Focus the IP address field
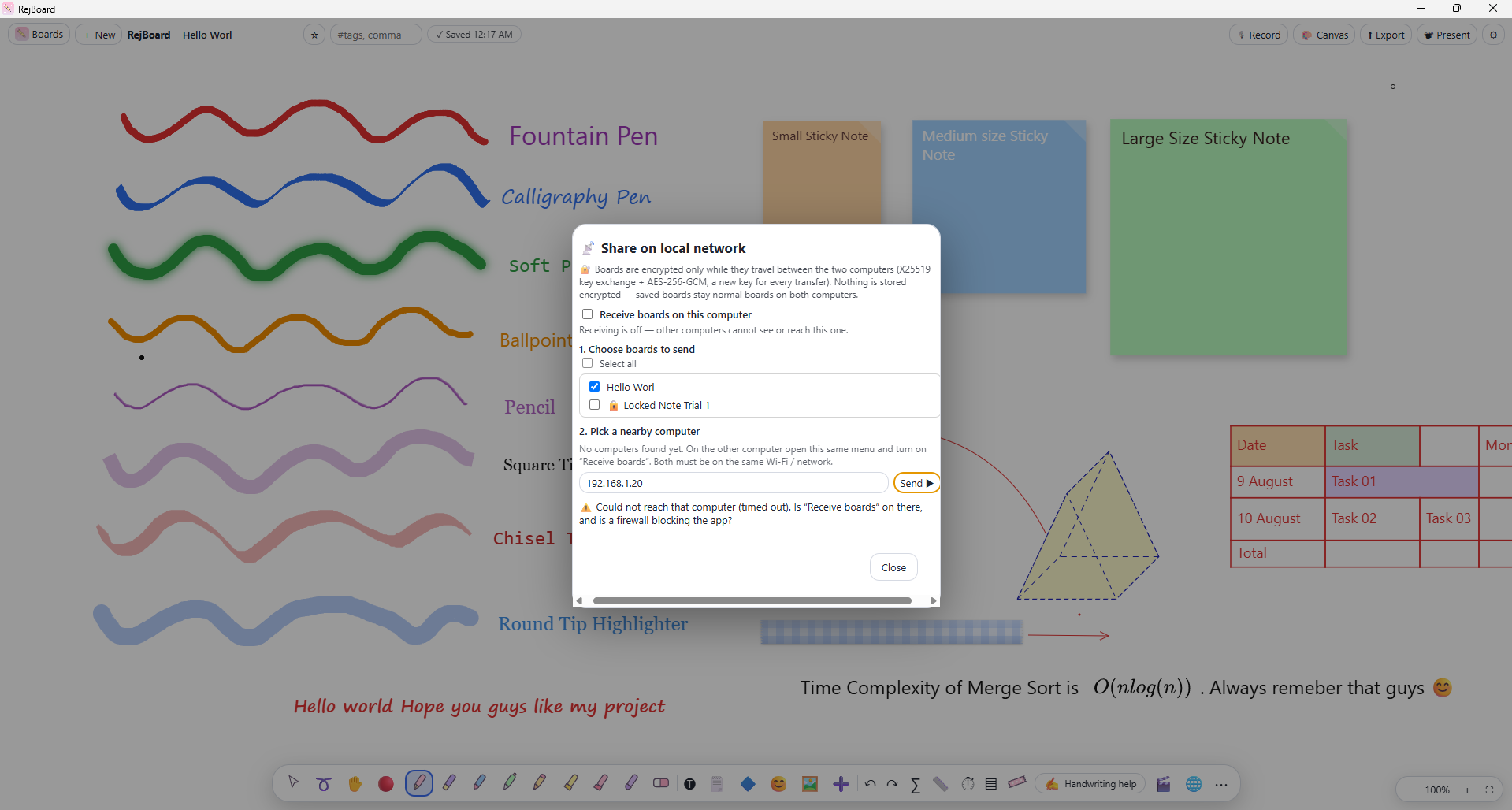Screen dimensions: 1512x810 tap(734, 483)
